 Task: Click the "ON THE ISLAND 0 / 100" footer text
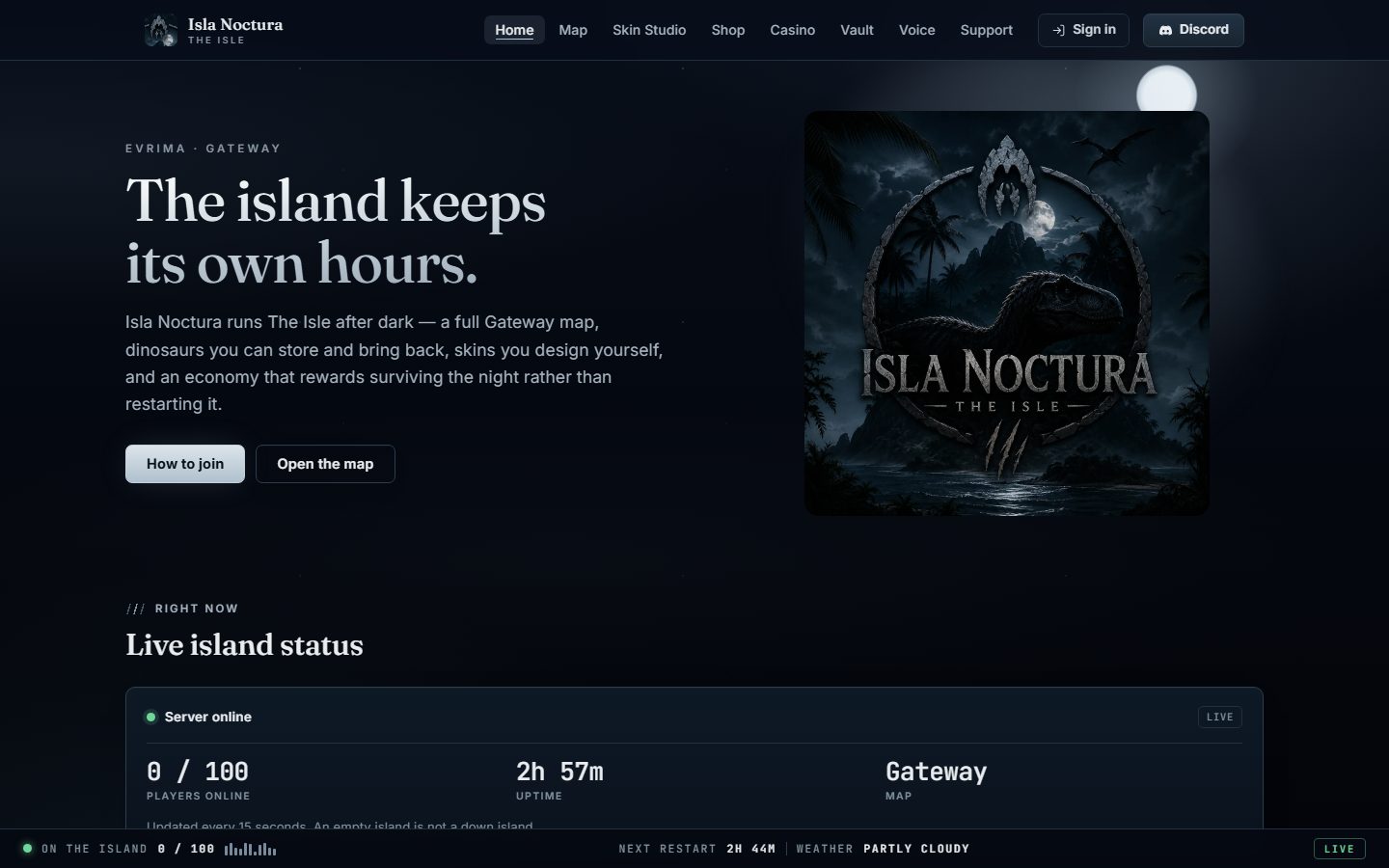[128, 849]
